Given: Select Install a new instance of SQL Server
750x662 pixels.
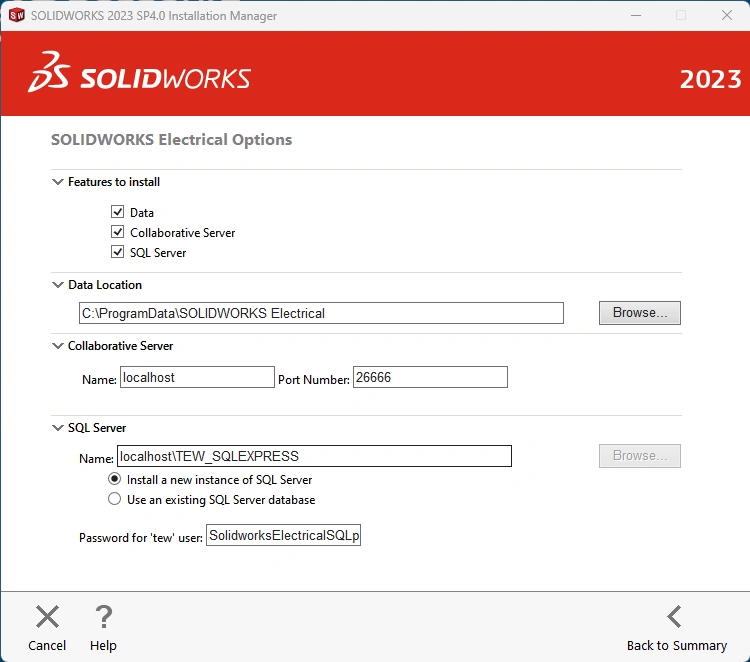Looking at the screenshot, I should 114,479.
